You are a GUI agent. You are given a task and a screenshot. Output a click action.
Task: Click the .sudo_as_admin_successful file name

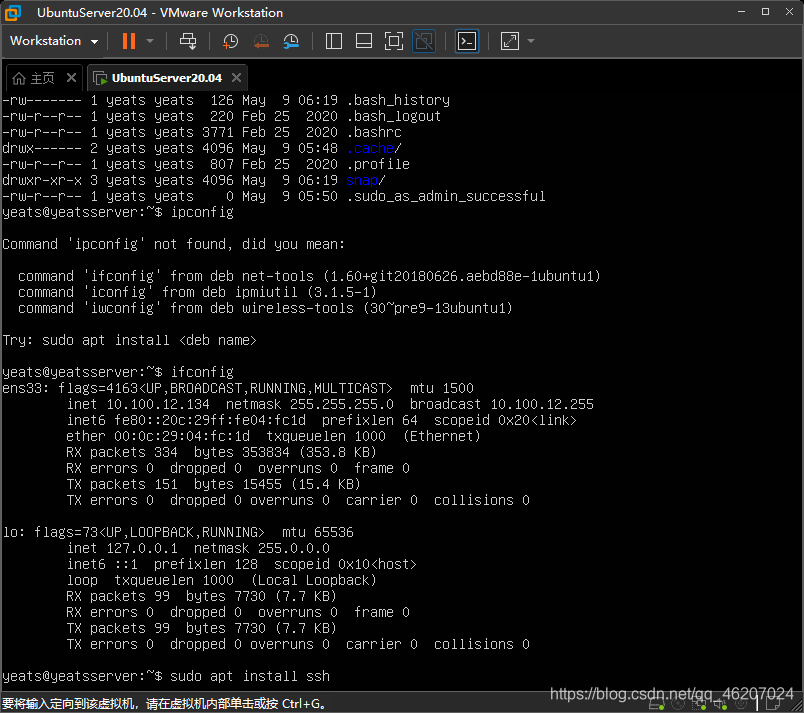(x=446, y=196)
